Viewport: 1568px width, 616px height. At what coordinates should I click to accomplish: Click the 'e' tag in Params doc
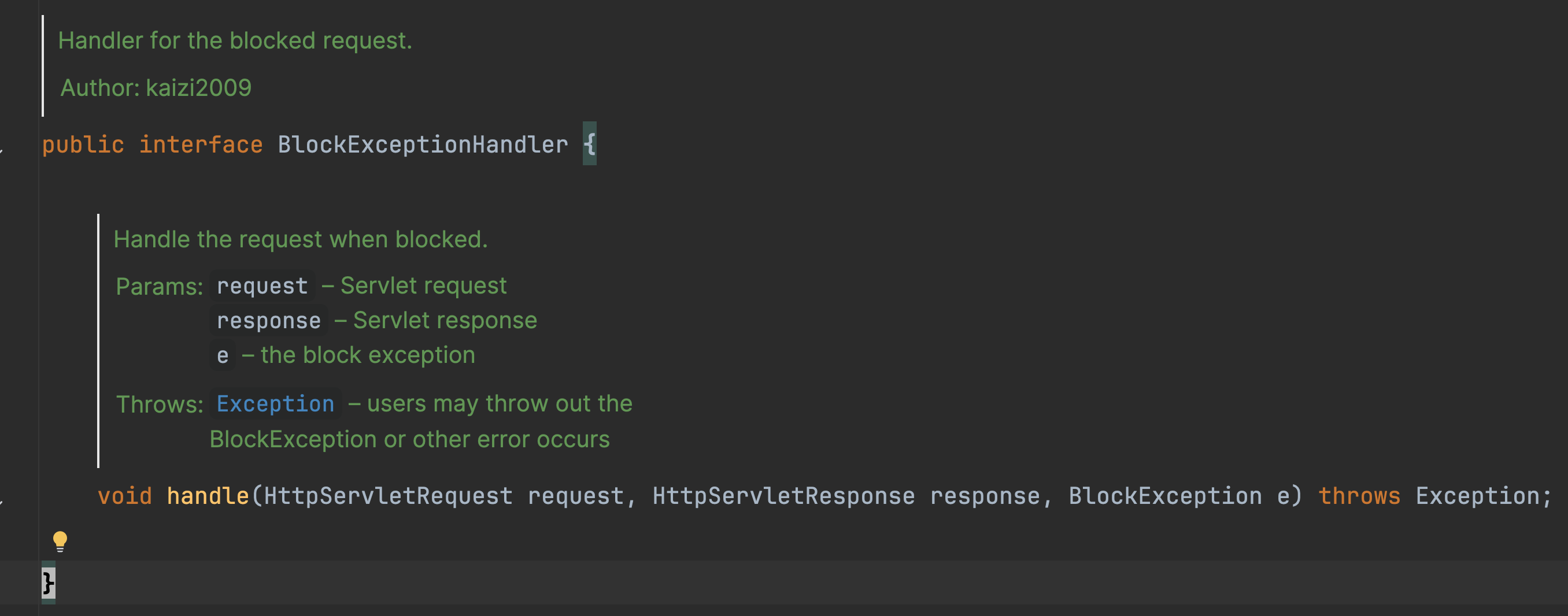[223, 355]
